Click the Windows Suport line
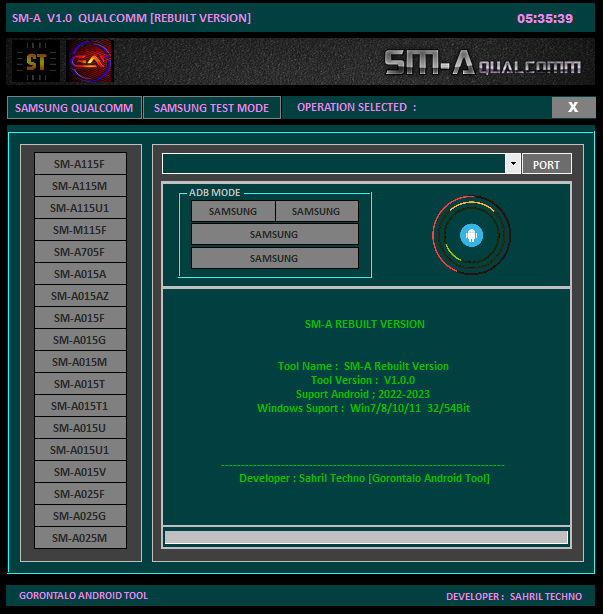 click(x=363, y=408)
